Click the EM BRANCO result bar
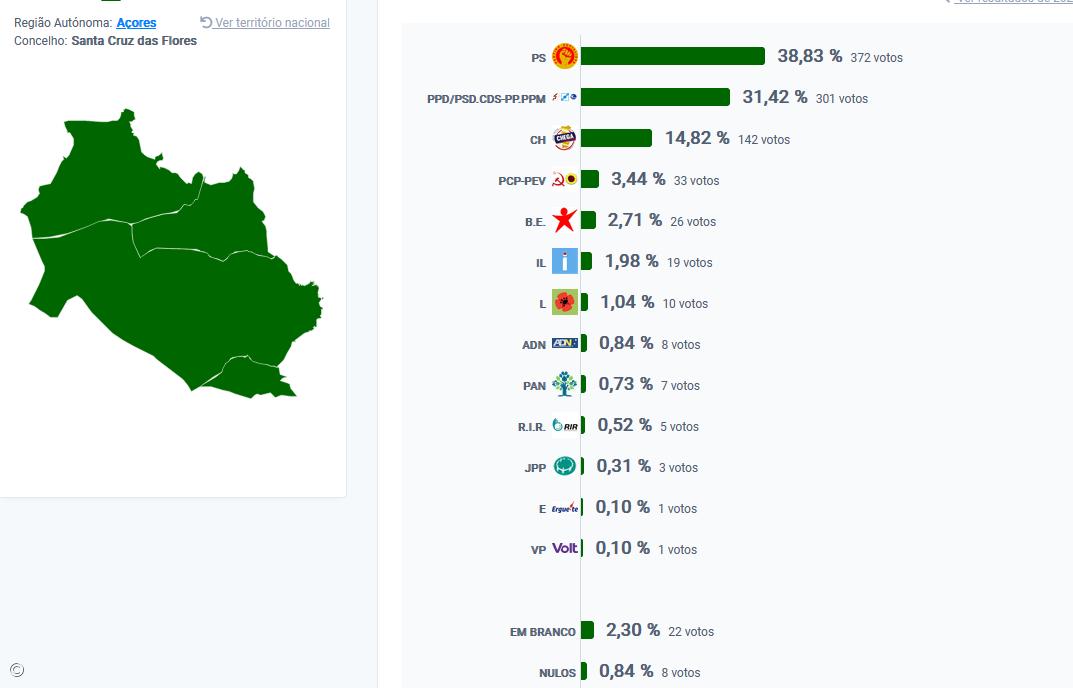This screenshot has width=1073, height=688. (x=587, y=631)
